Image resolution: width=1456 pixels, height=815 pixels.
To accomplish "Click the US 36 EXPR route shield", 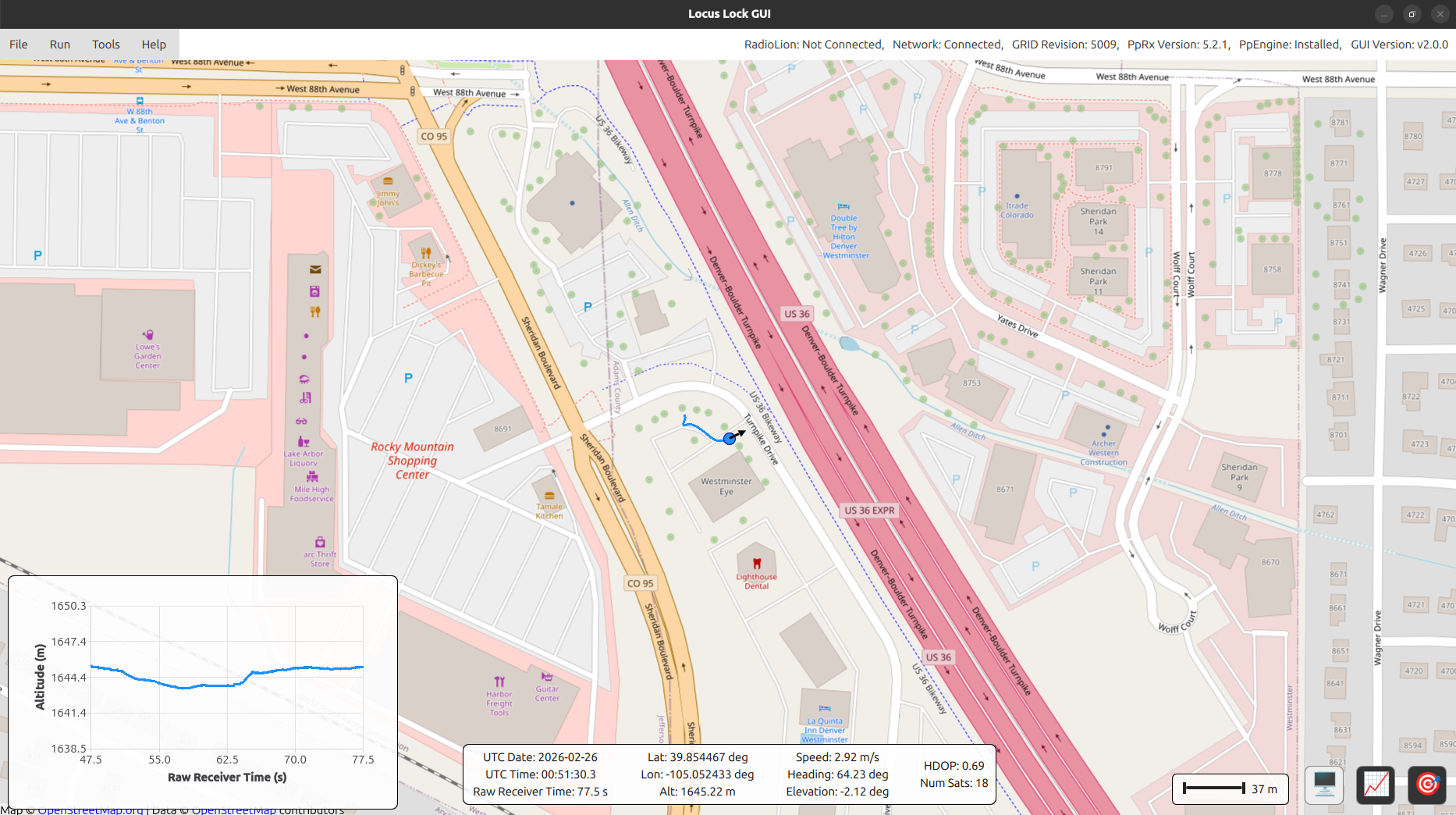I will click(869, 511).
